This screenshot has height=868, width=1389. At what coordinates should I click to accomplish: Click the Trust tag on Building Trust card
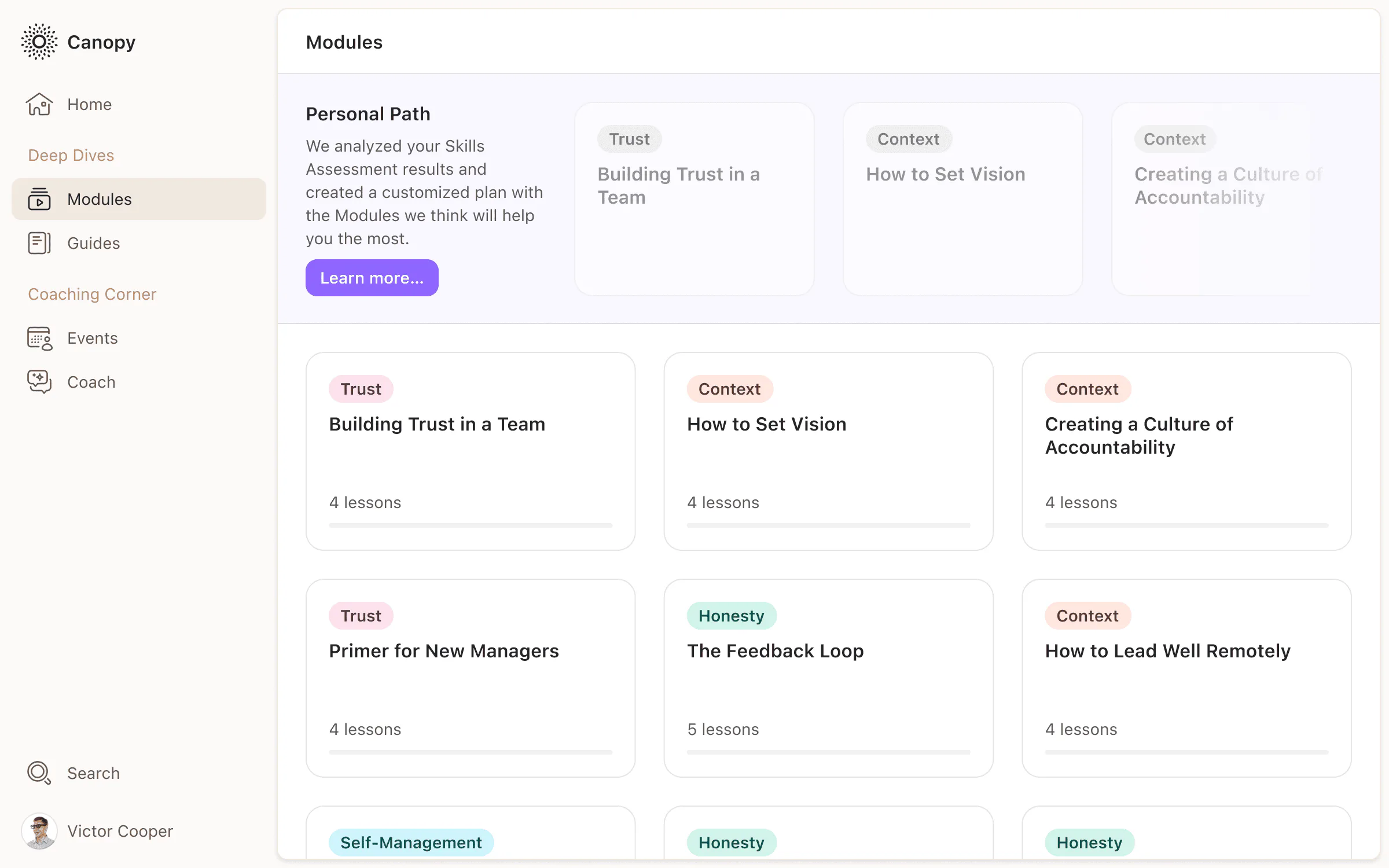pos(360,388)
